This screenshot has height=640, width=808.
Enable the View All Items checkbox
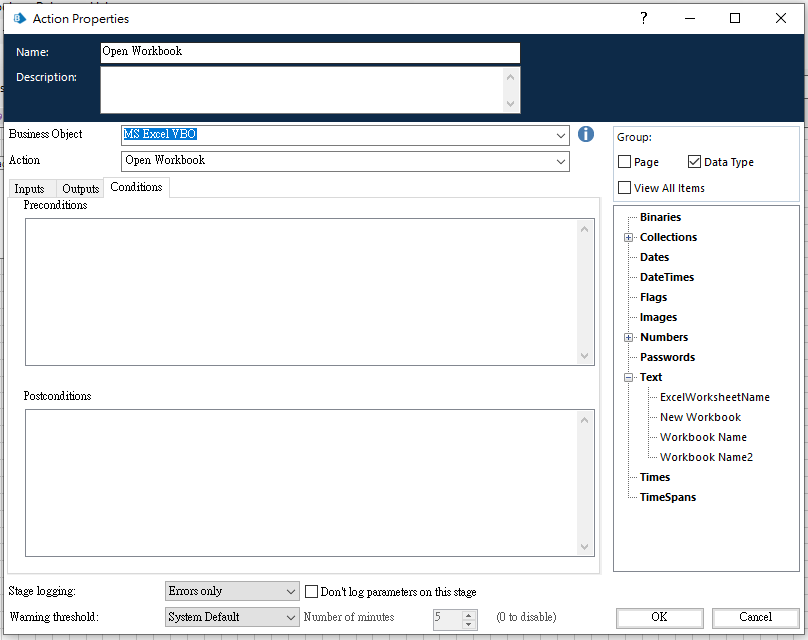coord(624,188)
